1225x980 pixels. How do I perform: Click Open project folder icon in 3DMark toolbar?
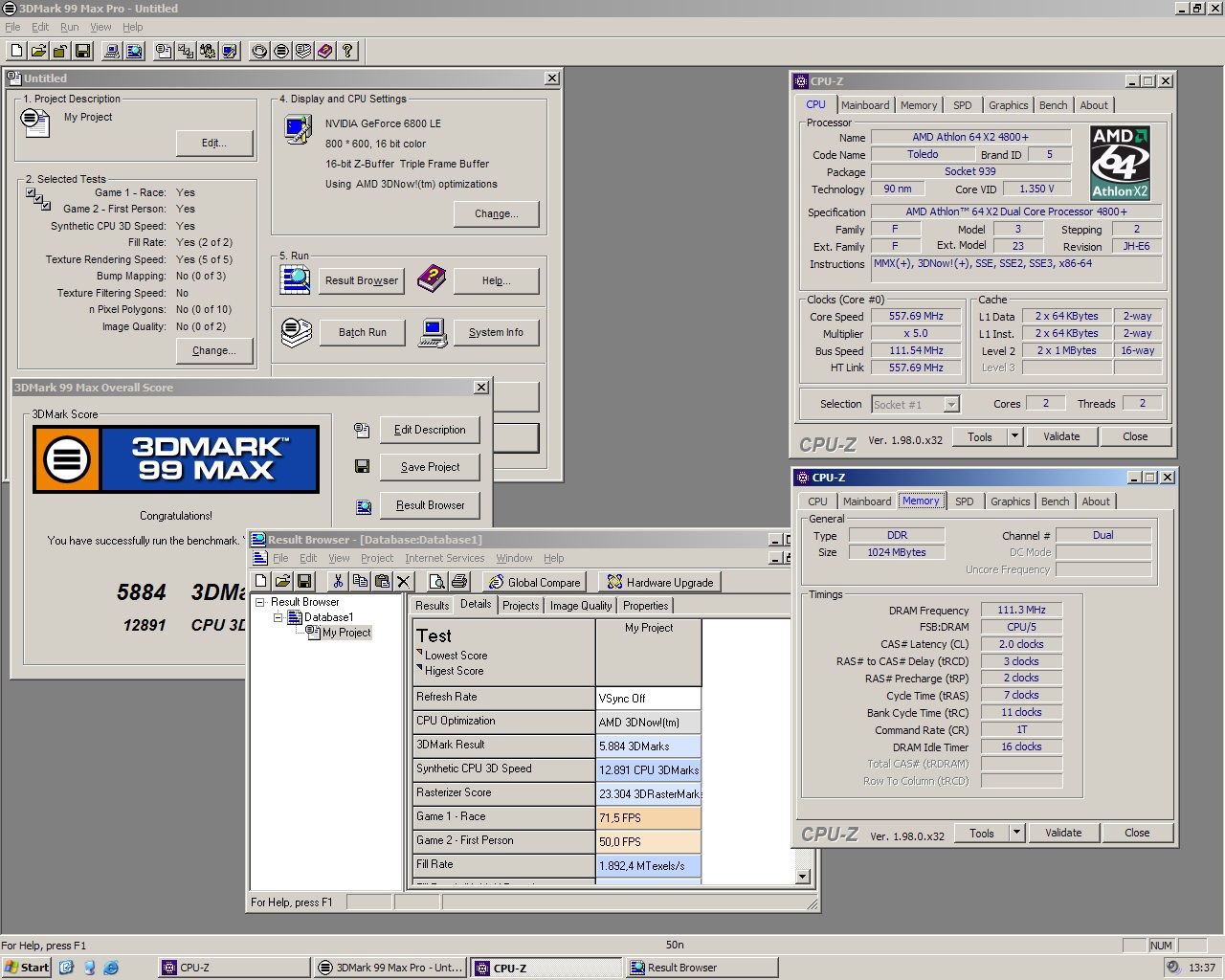[38, 51]
